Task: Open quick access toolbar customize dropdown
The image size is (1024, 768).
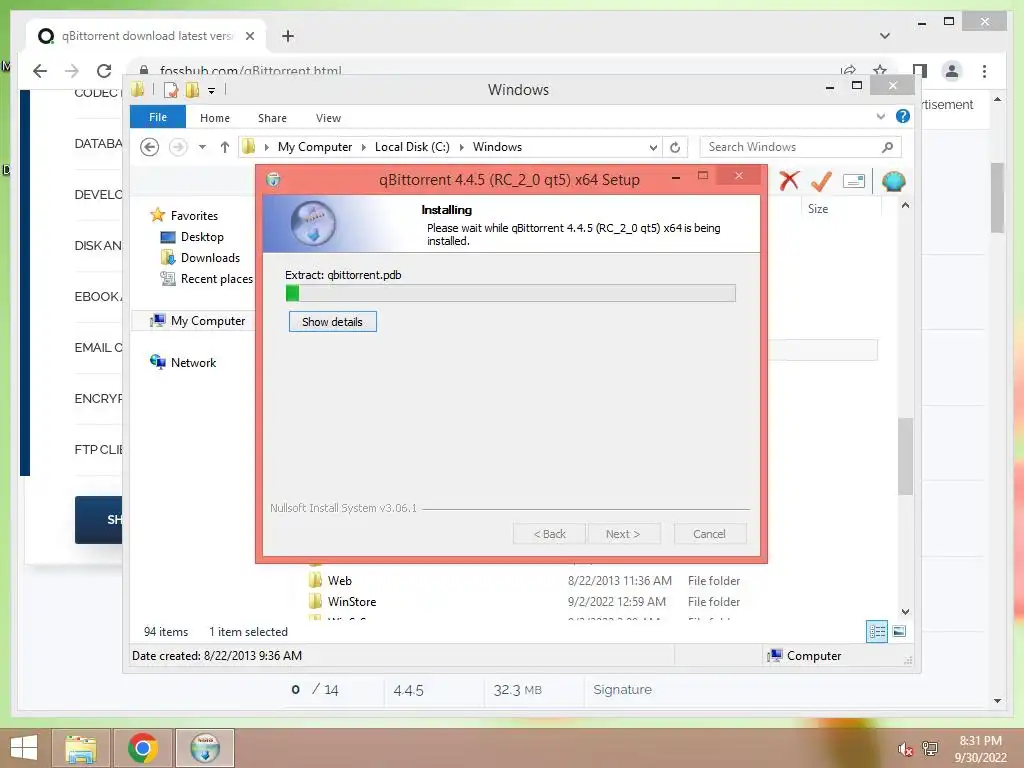Action: pos(212,91)
